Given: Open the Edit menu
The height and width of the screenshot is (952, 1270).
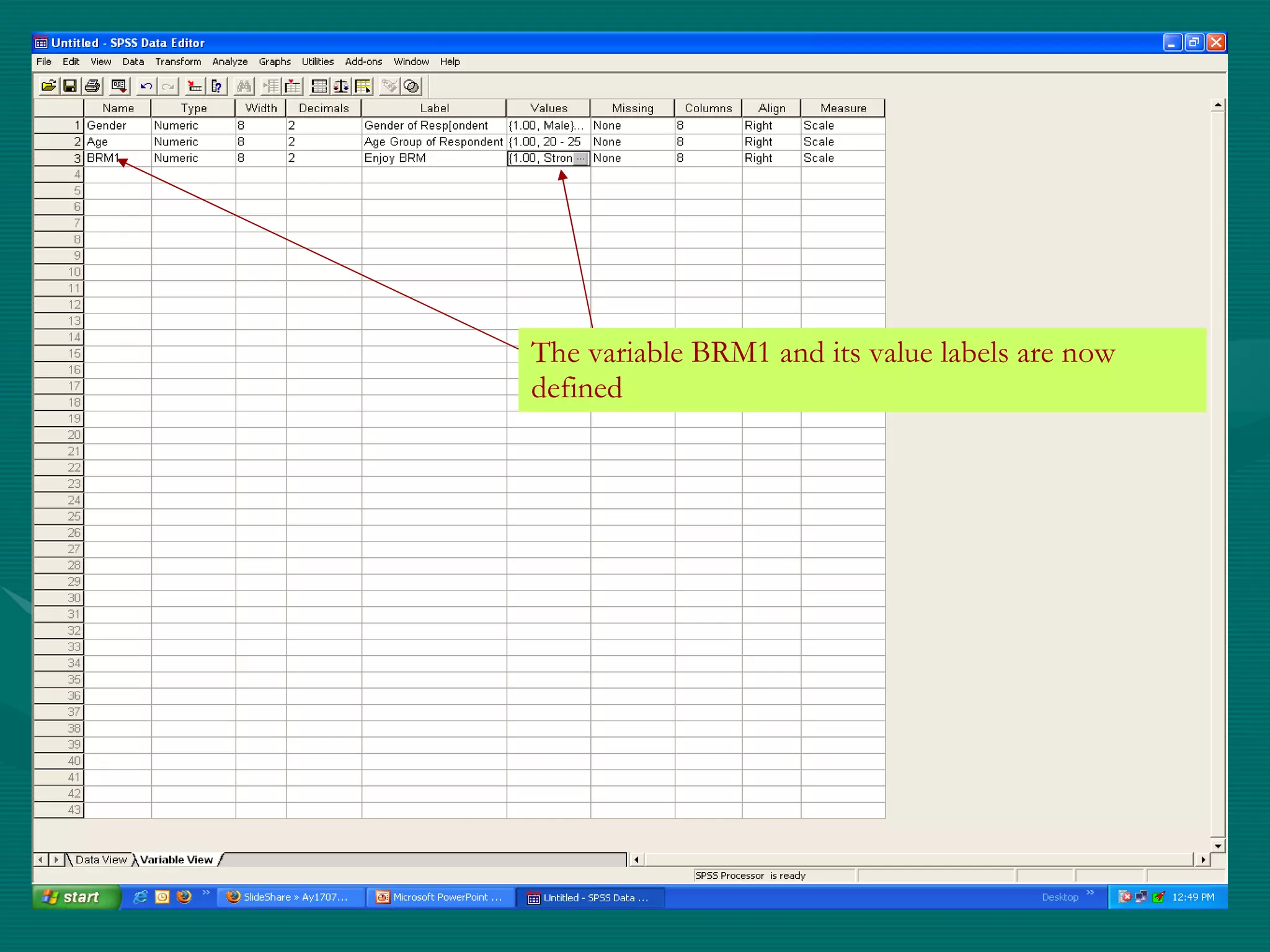Looking at the screenshot, I should pyautogui.click(x=71, y=61).
